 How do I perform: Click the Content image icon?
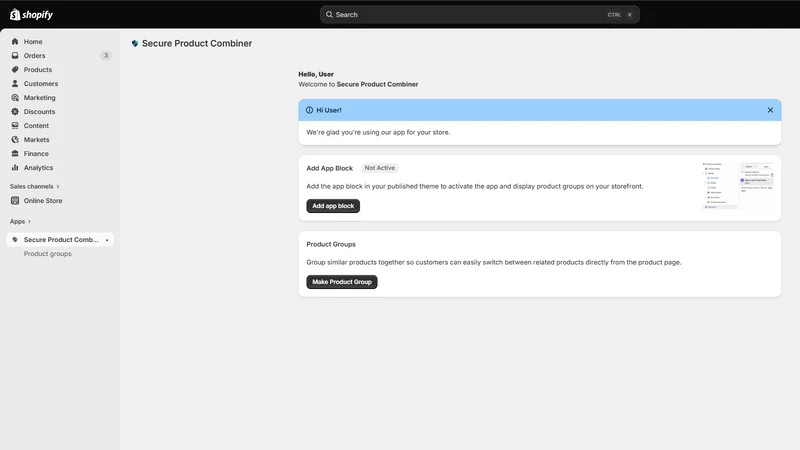15,126
